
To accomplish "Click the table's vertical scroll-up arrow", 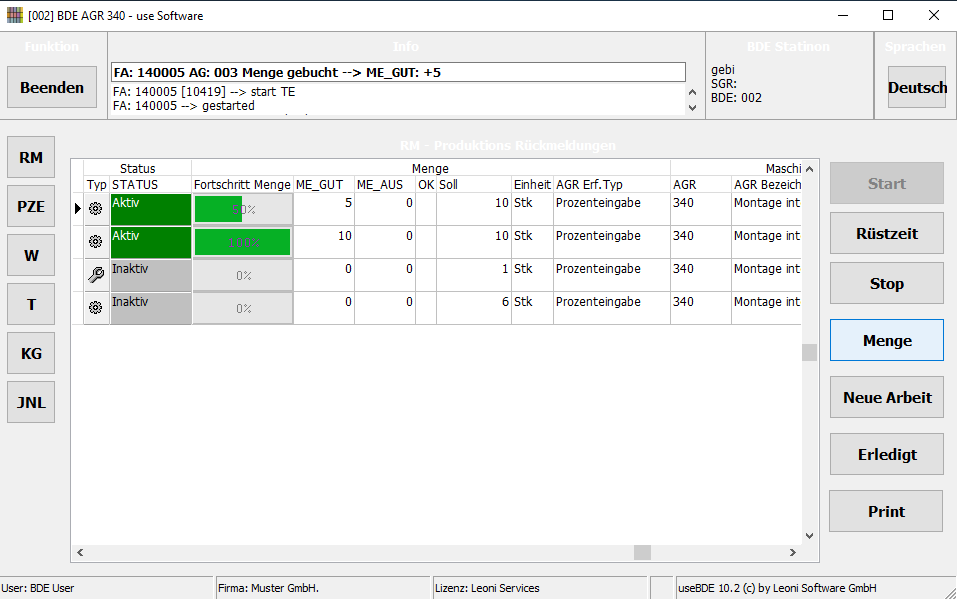I will pos(809,169).
